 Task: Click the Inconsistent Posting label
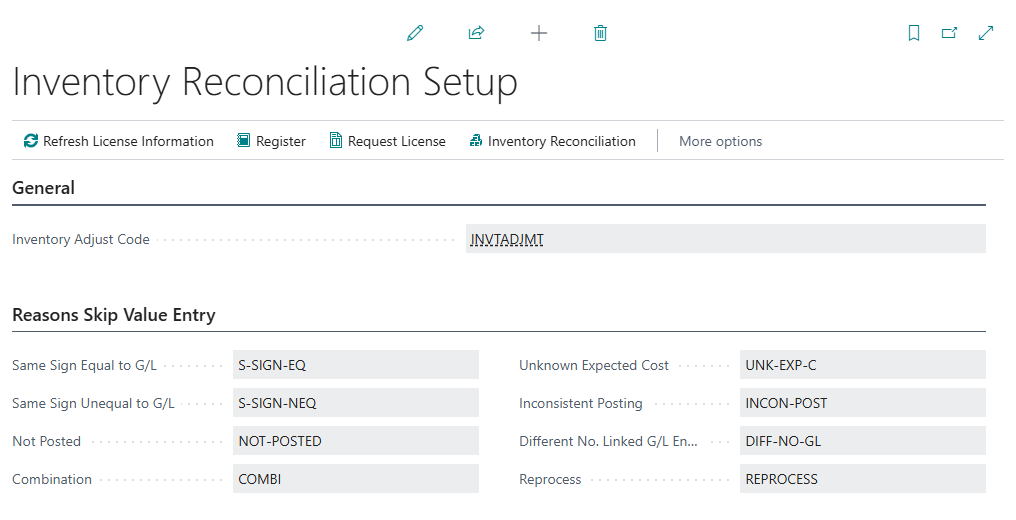click(x=581, y=403)
